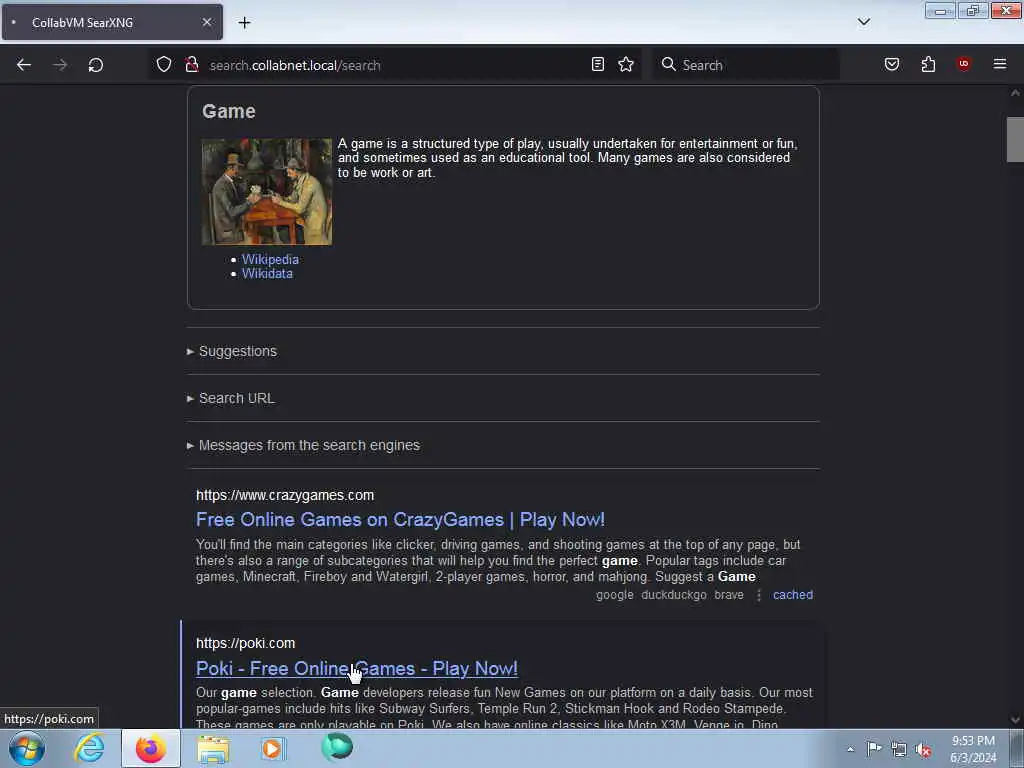This screenshot has width=1024, height=768.
Task: Show hidden tray icons arrow
Action: coord(850,749)
